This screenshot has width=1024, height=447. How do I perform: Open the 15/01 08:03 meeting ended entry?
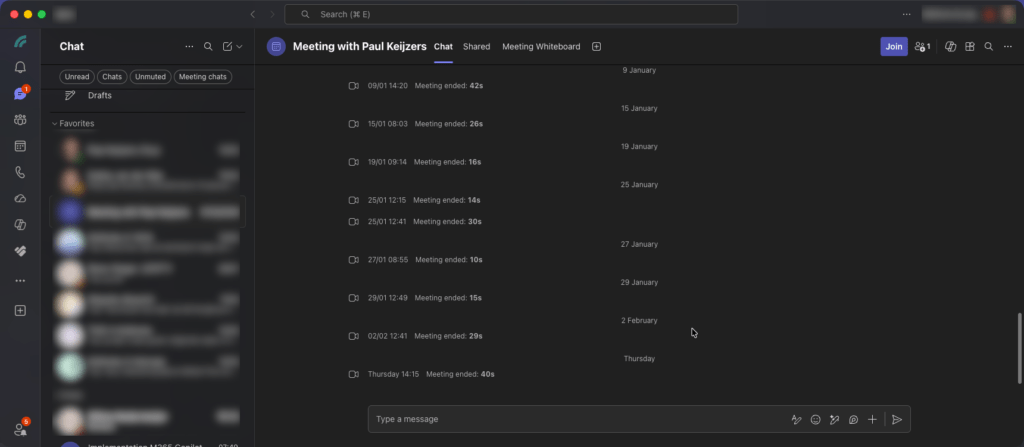pos(416,124)
